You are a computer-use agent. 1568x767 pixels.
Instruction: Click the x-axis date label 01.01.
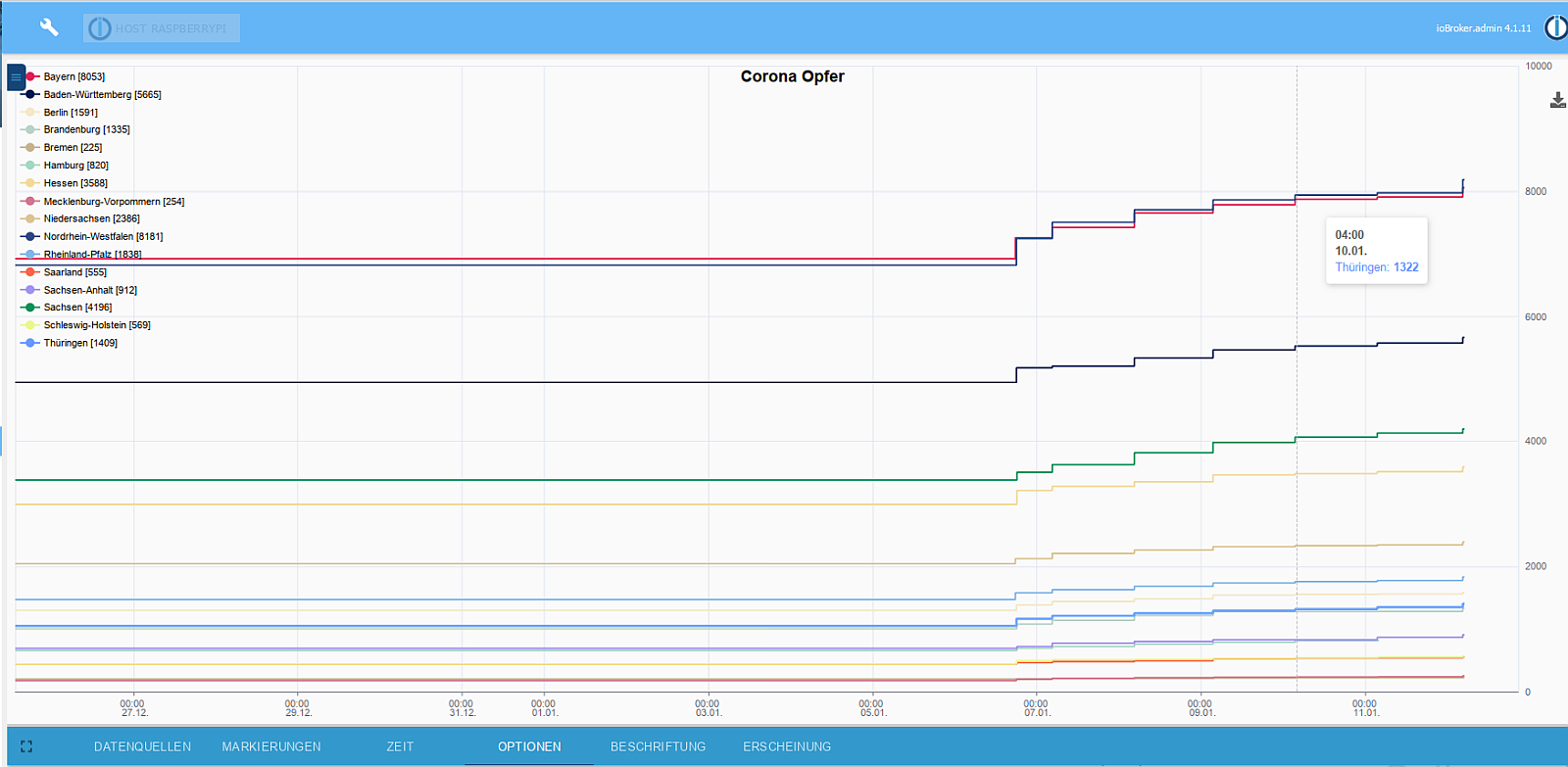tap(545, 713)
